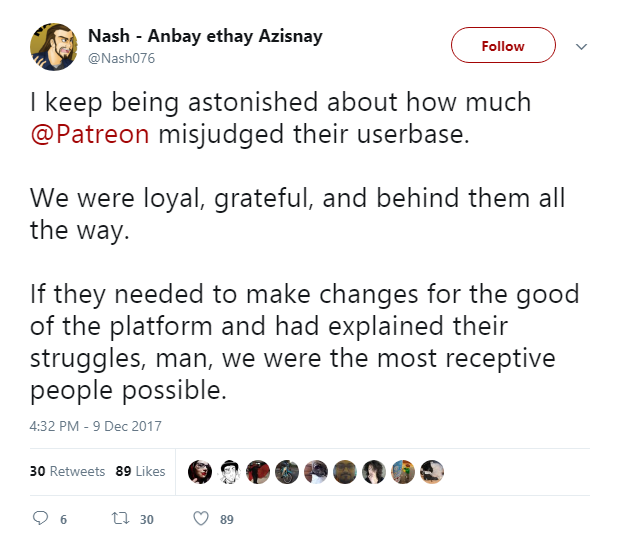Open the @Patreon mention link
This screenshot has width=630, height=541.
tap(90, 134)
